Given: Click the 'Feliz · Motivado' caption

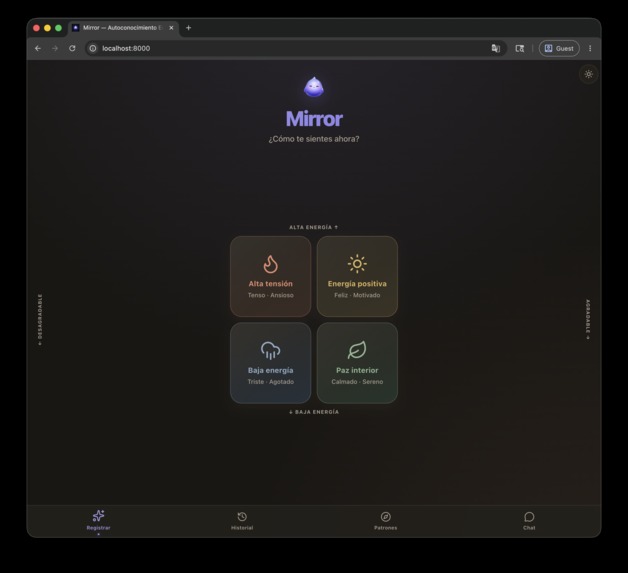Looking at the screenshot, I should pos(357,295).
